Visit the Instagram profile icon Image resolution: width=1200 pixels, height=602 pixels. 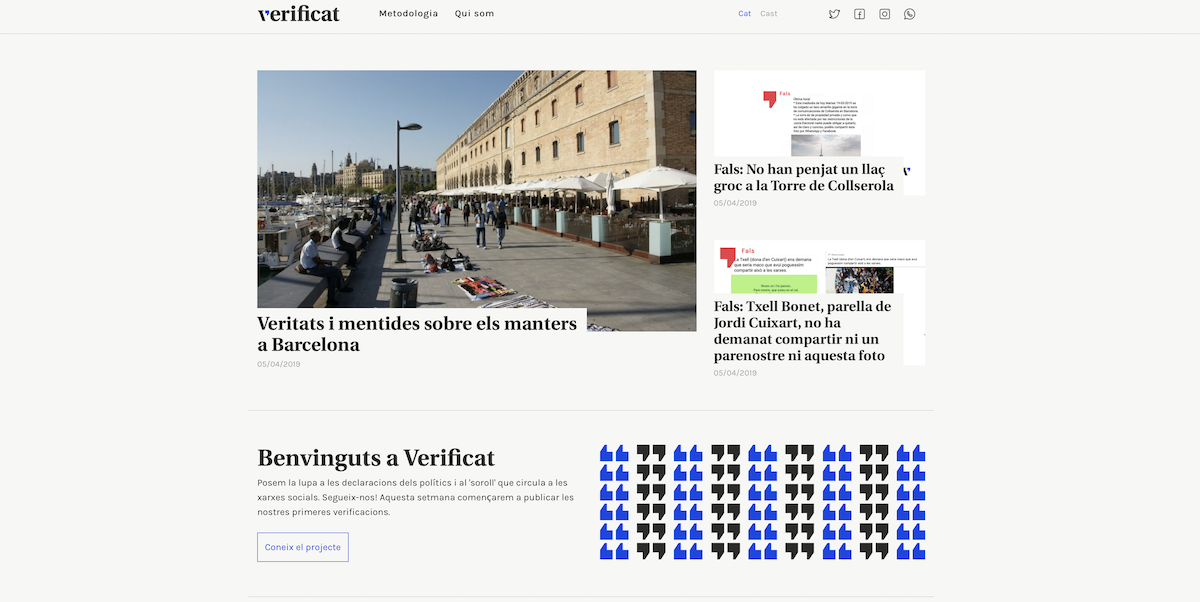884,14
